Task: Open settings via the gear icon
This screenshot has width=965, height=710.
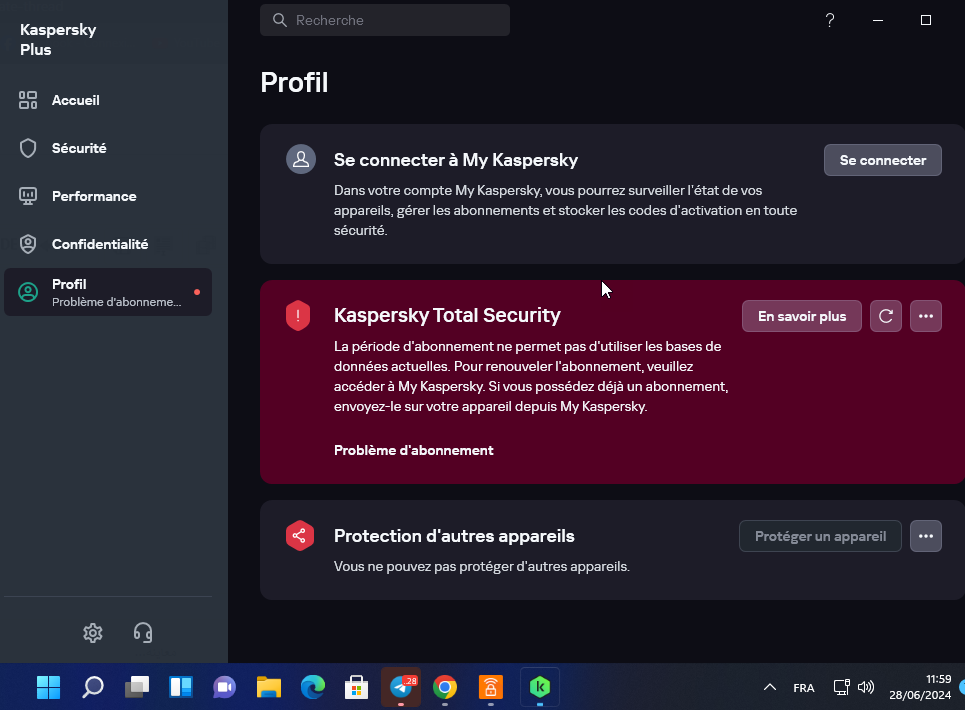Action: 93,632
